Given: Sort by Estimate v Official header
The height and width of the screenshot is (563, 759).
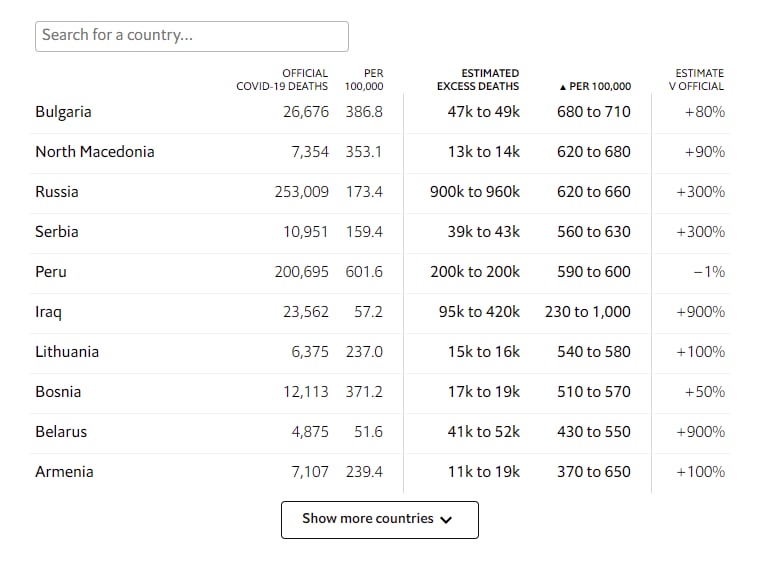Looking at the screenshot, I should [x=696, y=80].
